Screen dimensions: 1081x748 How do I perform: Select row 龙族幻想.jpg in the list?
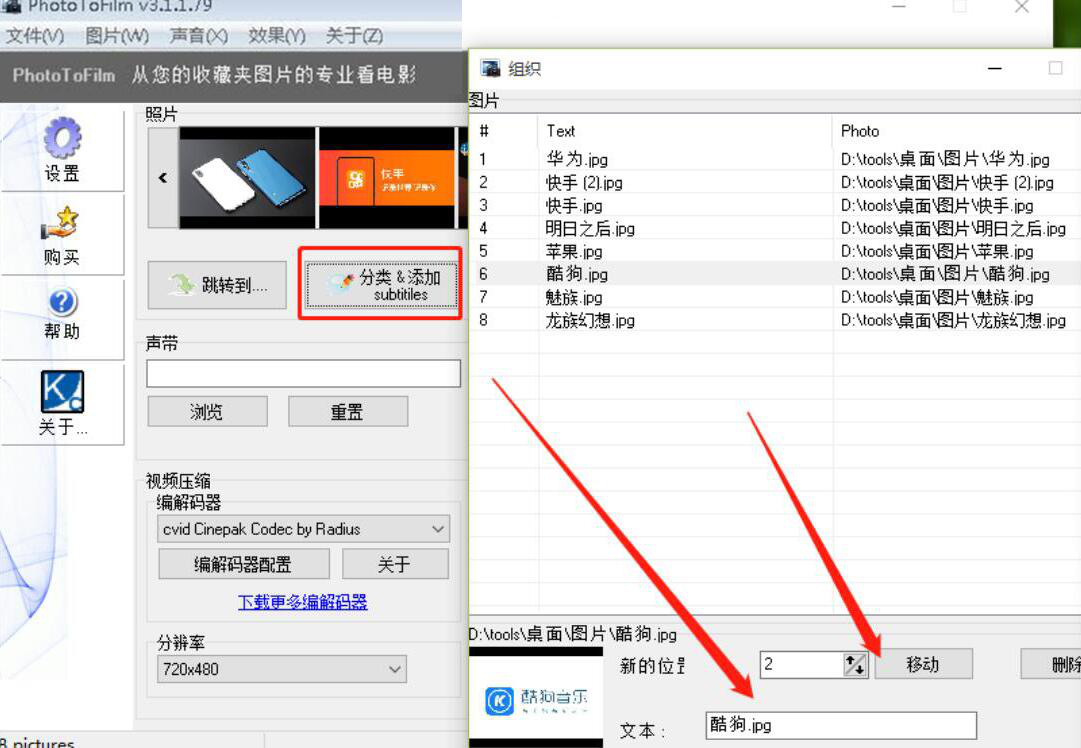pos(774,321)
